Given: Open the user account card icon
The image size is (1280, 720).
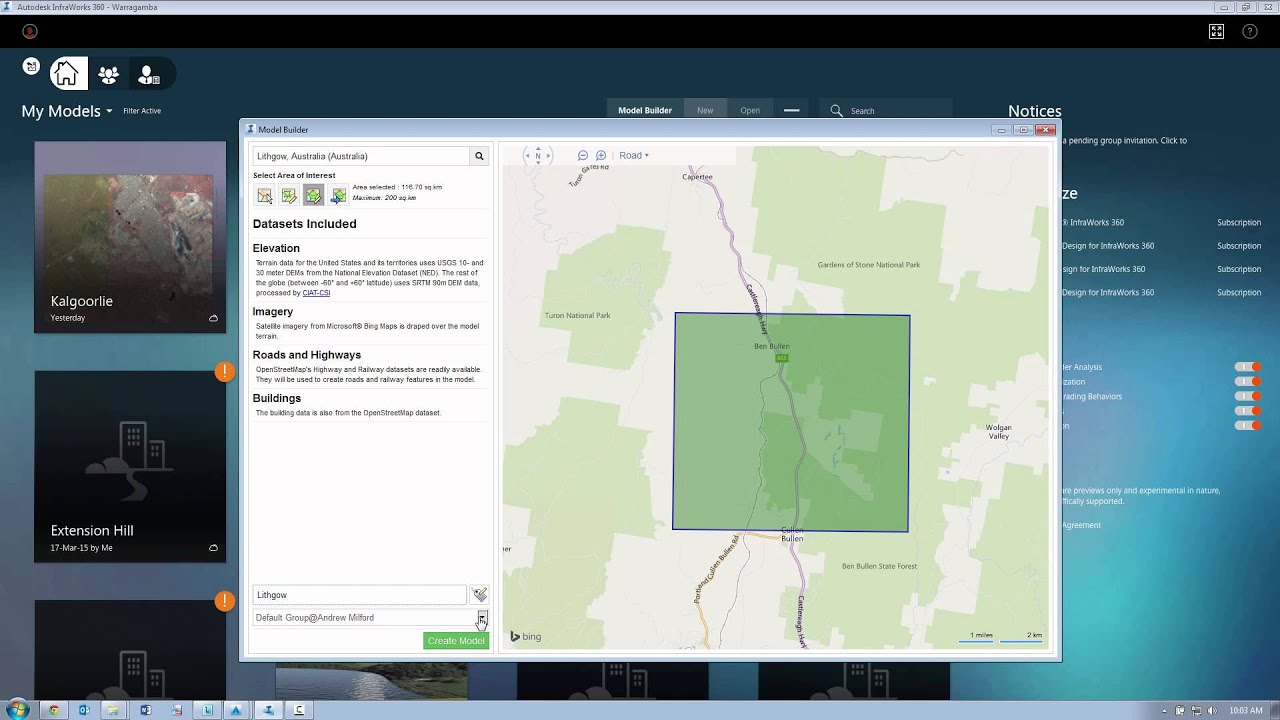Looking at the screenshot, I should (148, 75).
